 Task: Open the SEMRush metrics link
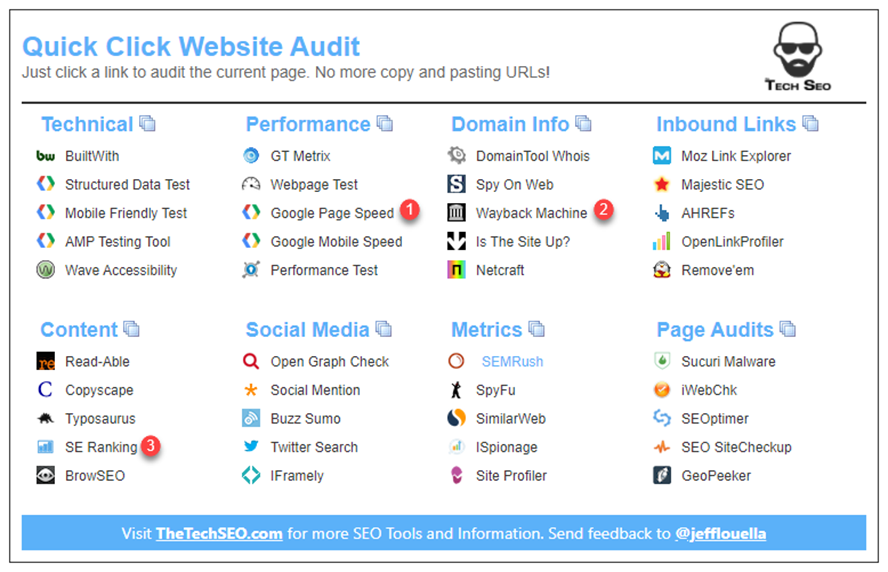pyautogui.click(x=512, y=361)
